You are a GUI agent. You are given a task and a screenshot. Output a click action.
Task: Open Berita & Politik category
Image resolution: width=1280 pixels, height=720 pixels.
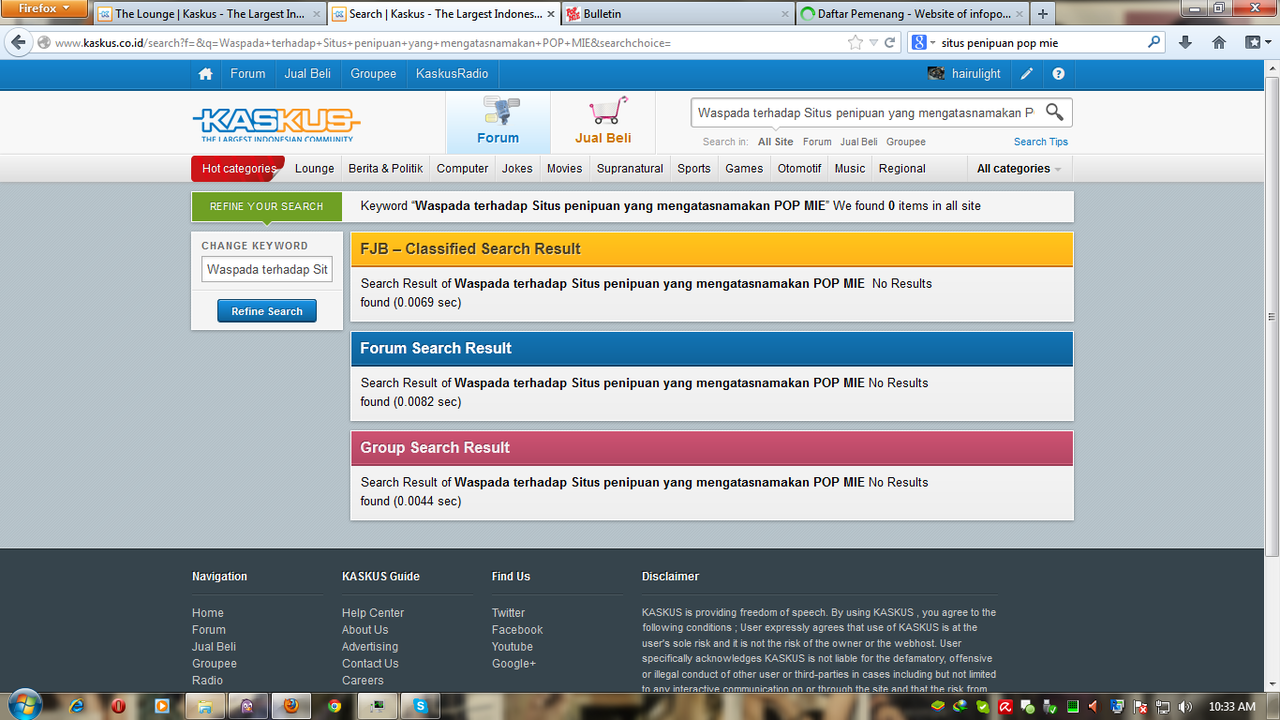tap(385, 168)
